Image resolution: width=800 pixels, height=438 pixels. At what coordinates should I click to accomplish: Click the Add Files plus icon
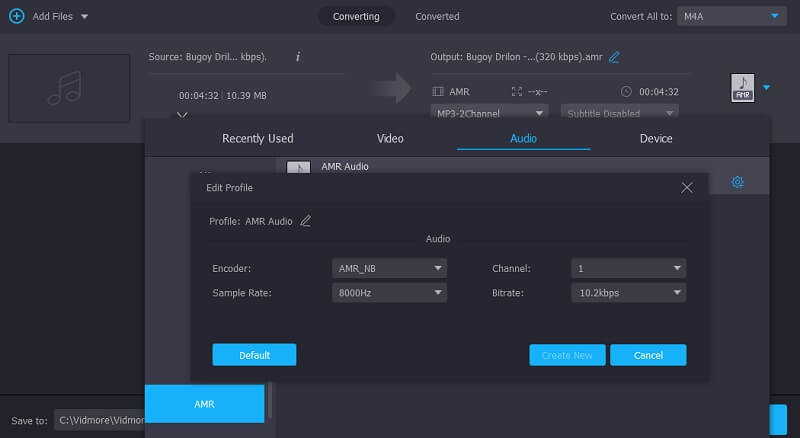coord(16,16)
